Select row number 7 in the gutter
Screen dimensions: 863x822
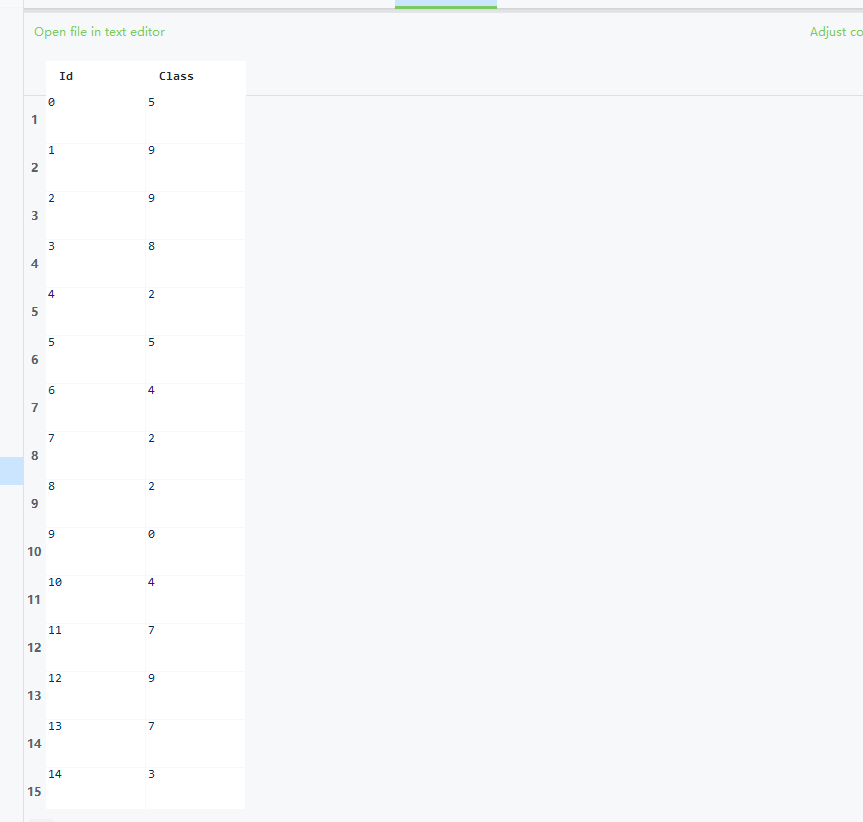(35, 408)
